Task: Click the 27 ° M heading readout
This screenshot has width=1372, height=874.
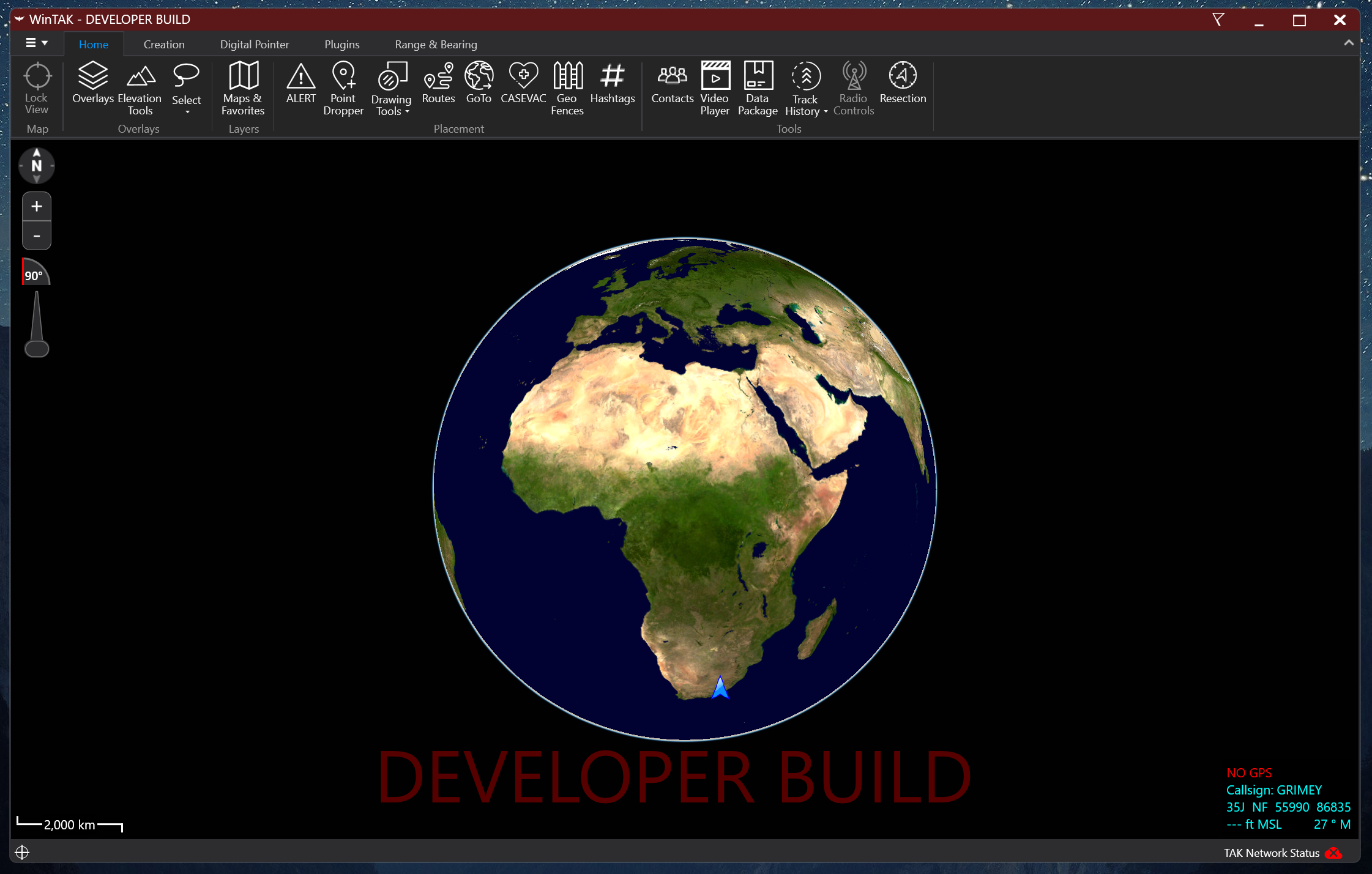Action: point(1332,824)
